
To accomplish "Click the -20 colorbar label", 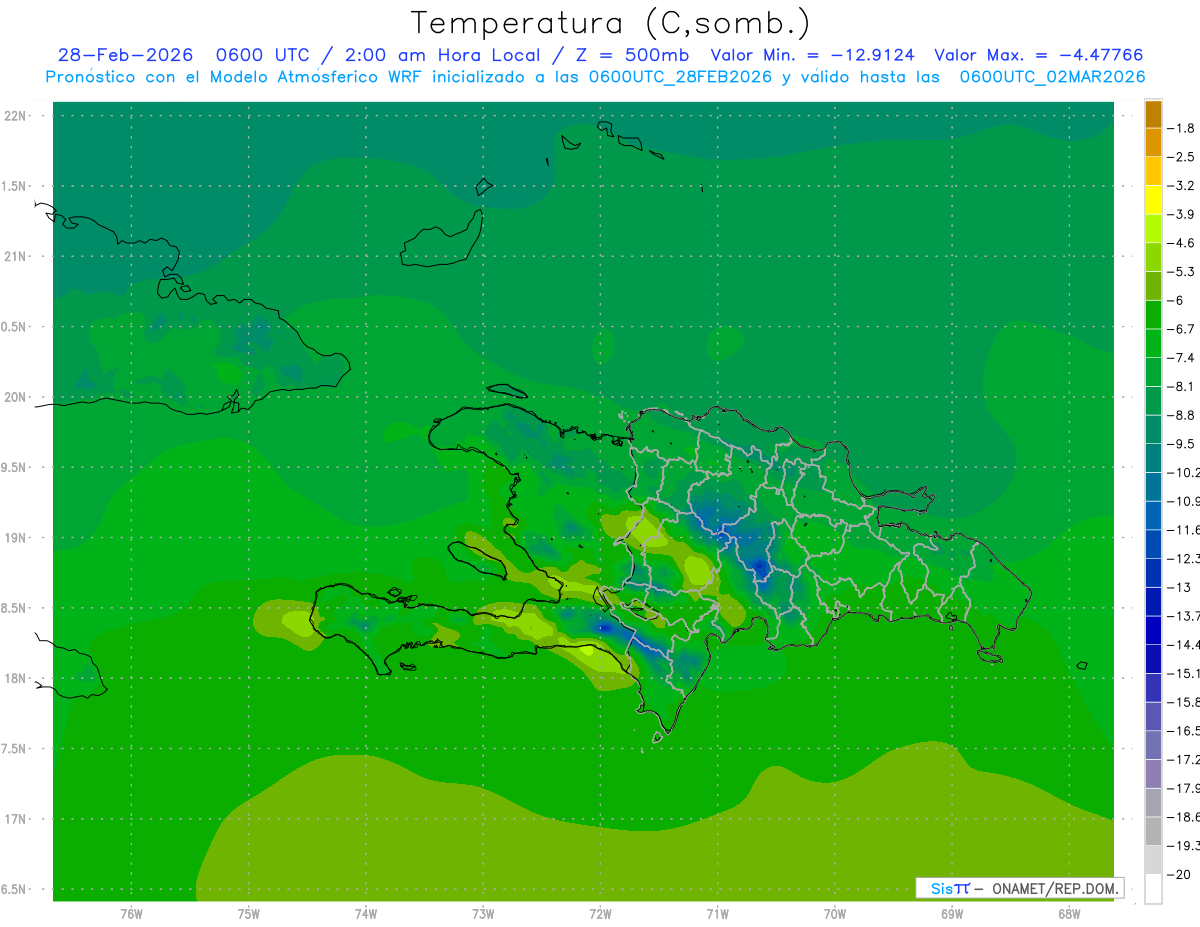I will 1179,875.
